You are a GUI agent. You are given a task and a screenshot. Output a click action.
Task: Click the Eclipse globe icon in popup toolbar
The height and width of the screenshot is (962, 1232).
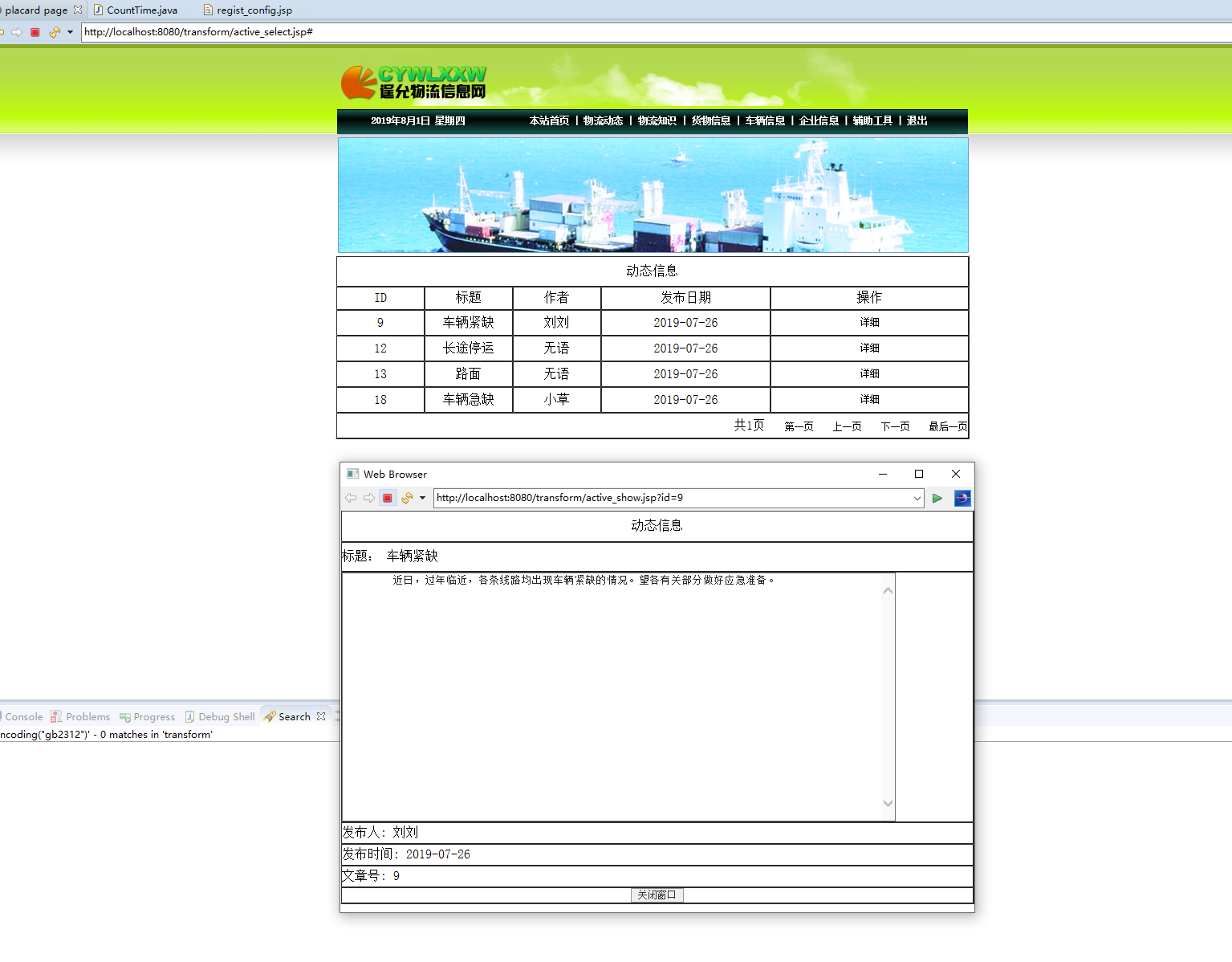962,498
